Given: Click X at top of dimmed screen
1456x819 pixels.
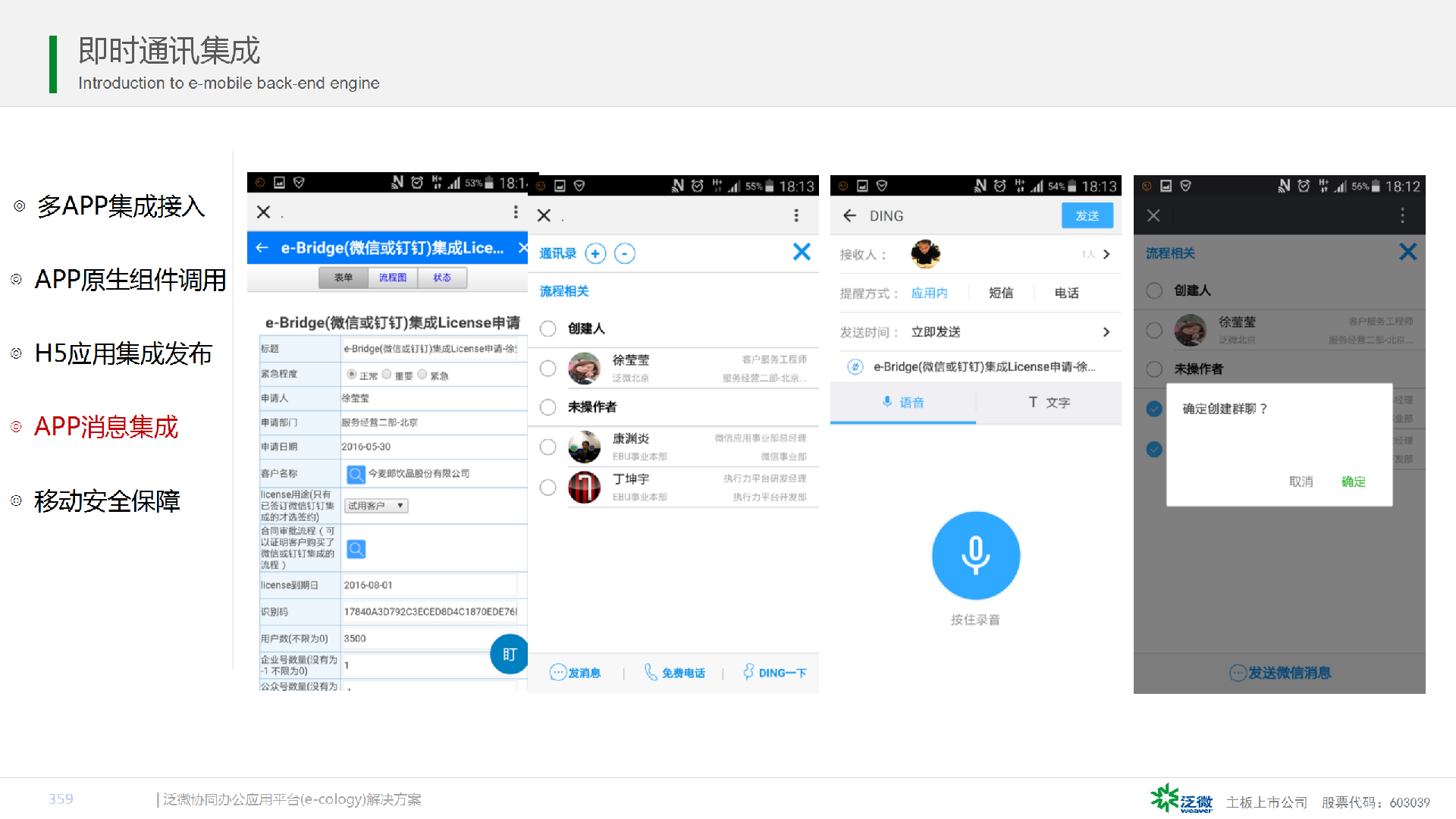Looking at the screenshot, I should click(x=1153, y=215).
